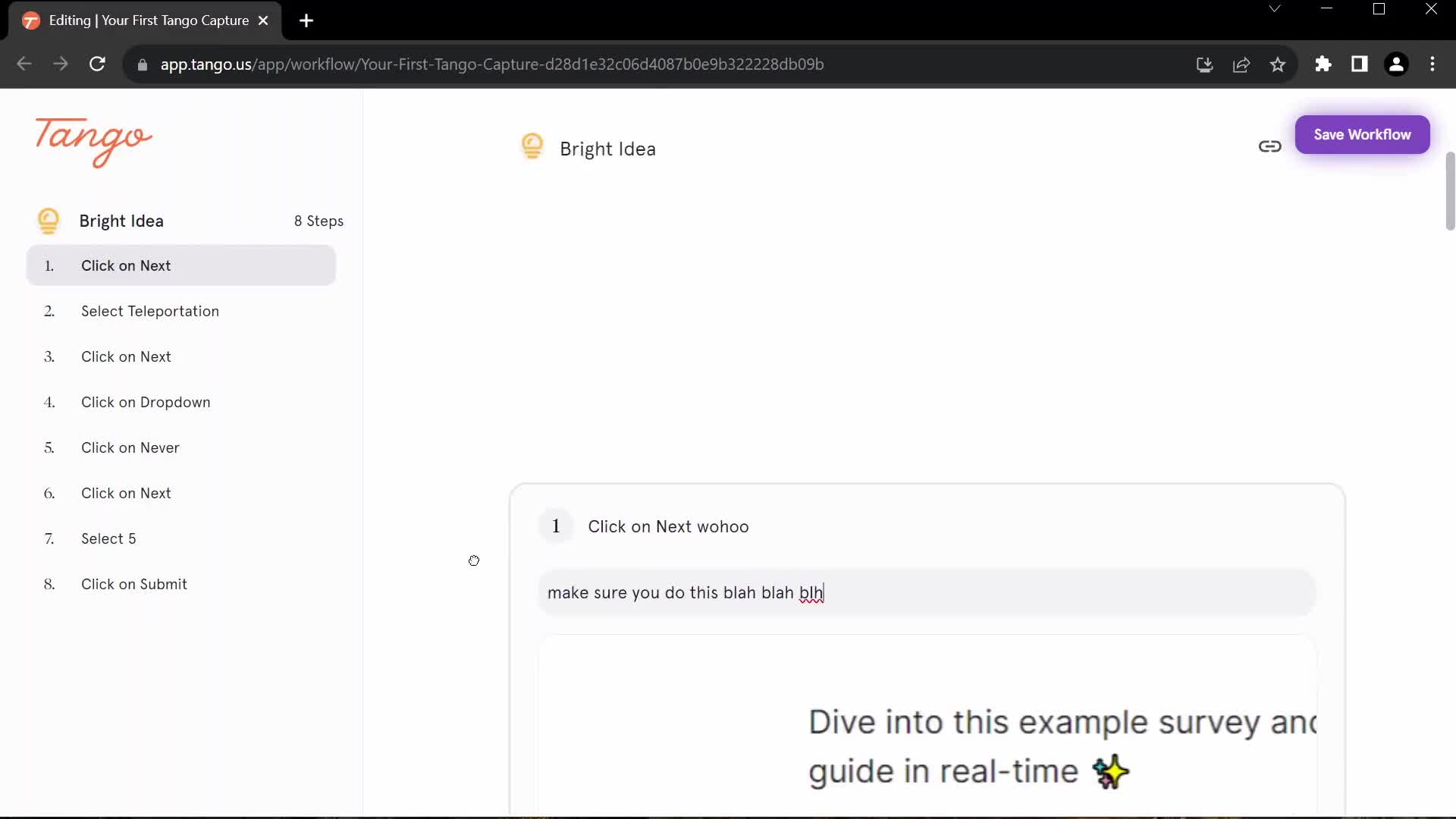This screenshot has width=1456, height=819.
Task: Click the tab title Editing Your First Tango
Action: [x=149, y=20]
